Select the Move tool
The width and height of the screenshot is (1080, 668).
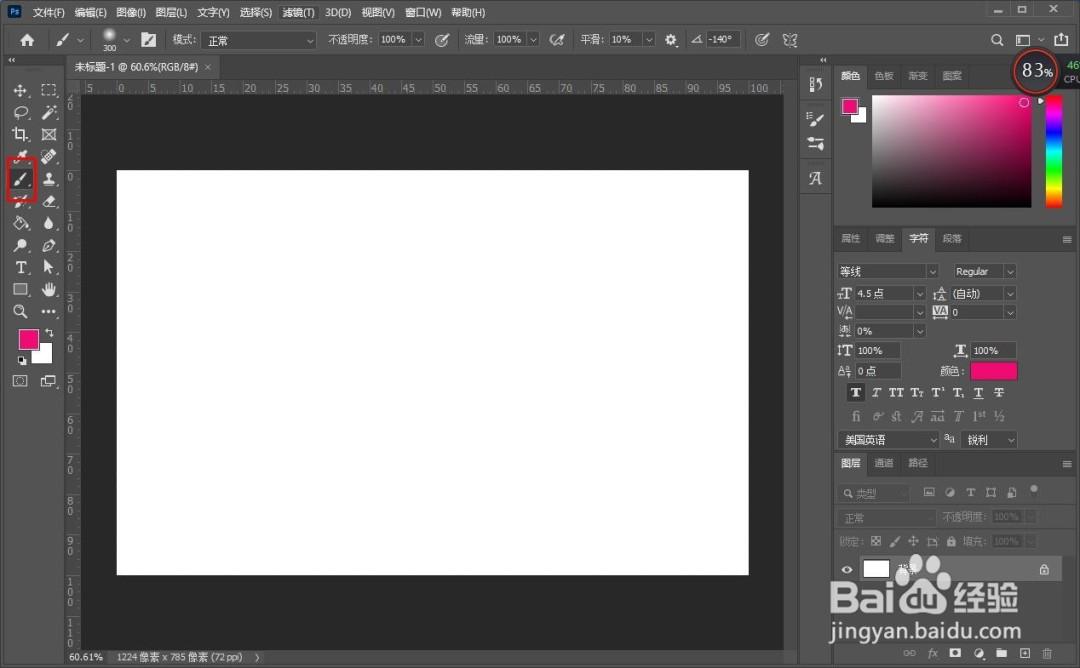[x=20, y=90]
